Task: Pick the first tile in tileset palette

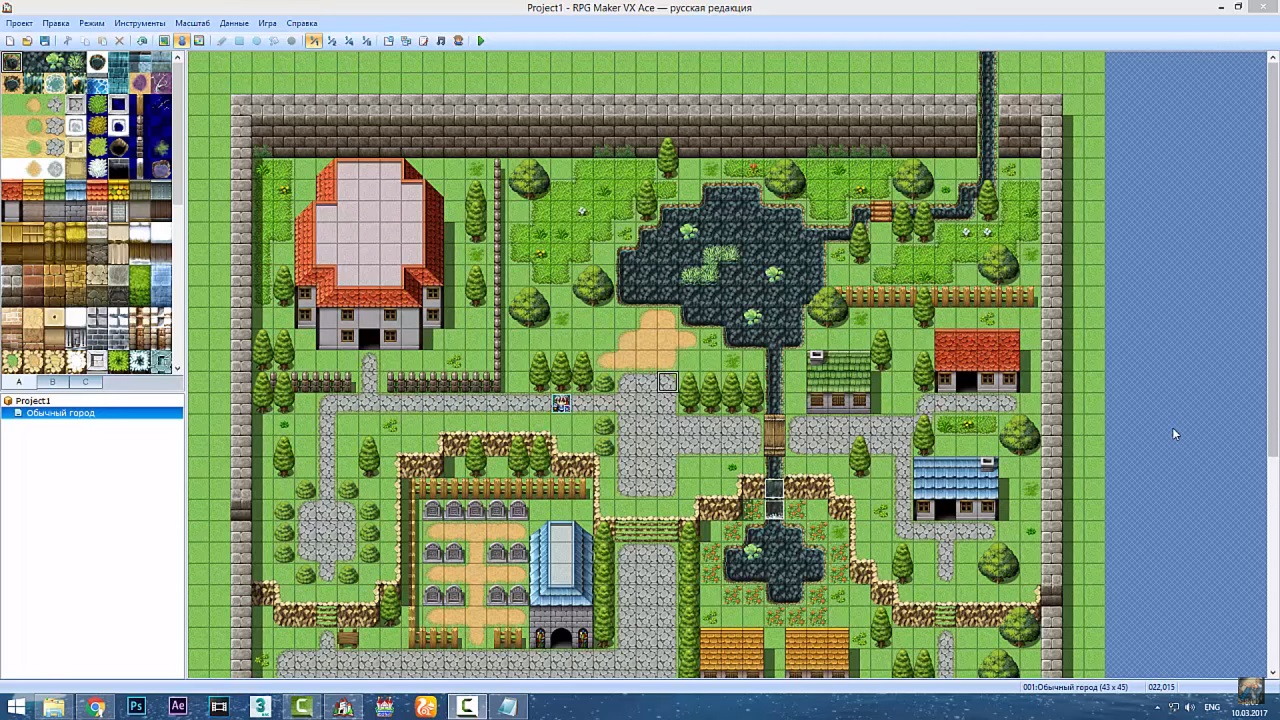Action: point(11,62)
